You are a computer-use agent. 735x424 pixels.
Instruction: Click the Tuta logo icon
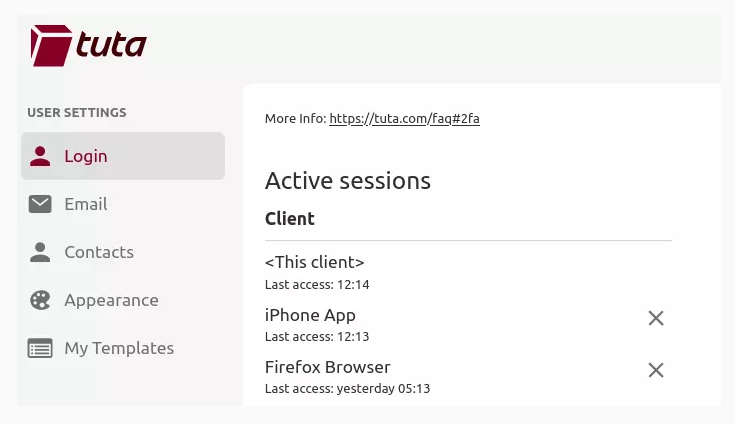point(50,45)
